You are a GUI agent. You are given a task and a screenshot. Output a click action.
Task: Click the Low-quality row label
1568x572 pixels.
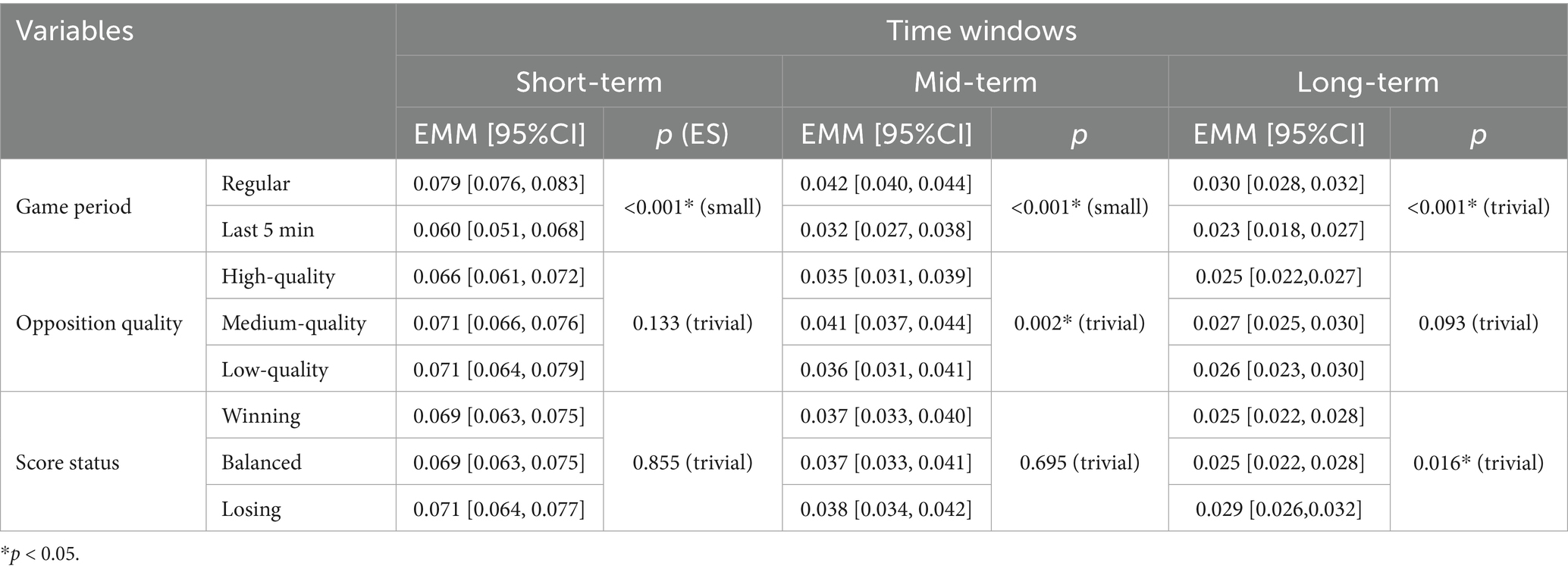274,370
